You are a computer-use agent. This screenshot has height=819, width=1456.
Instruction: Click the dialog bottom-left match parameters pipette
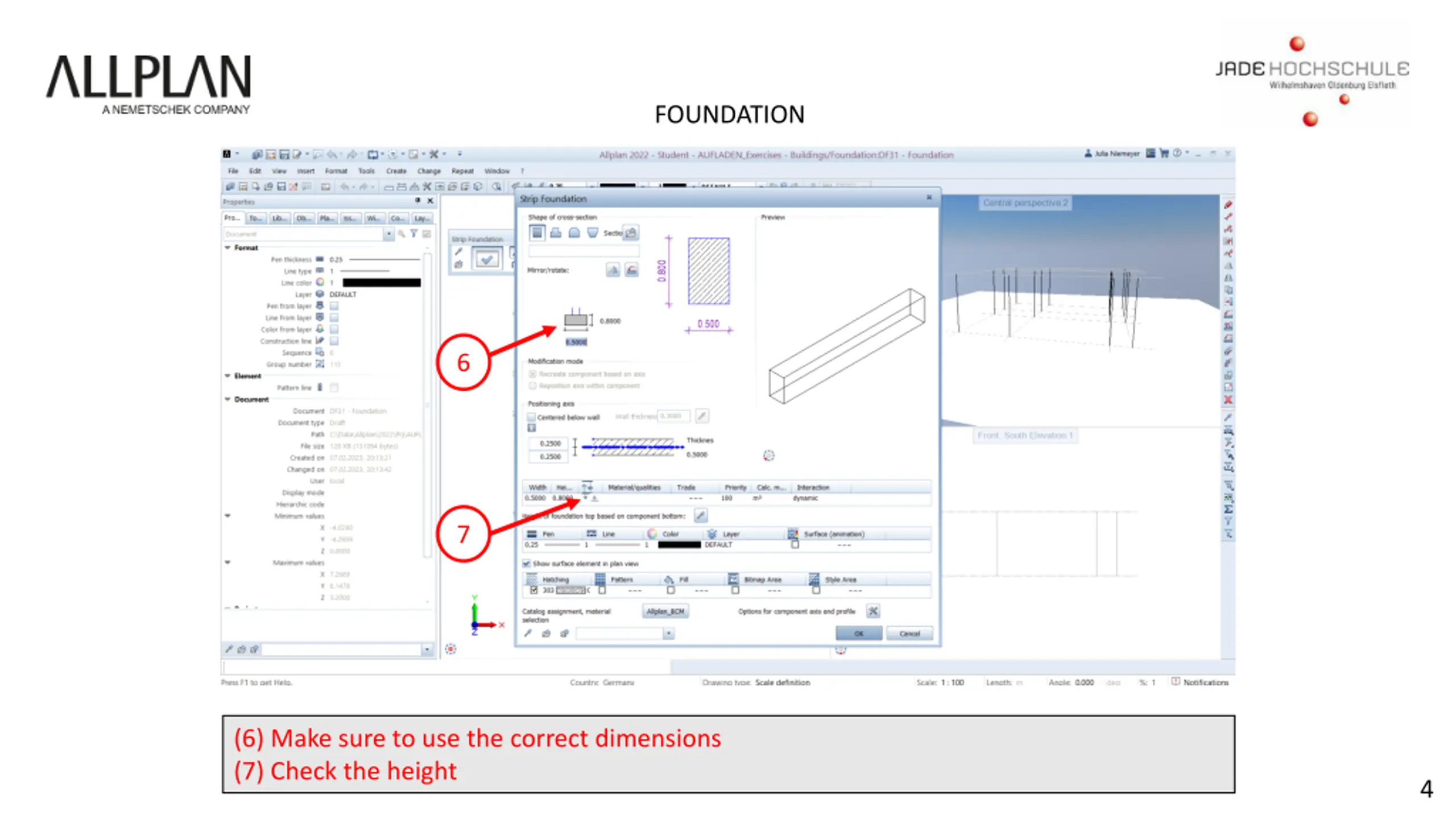528,634
